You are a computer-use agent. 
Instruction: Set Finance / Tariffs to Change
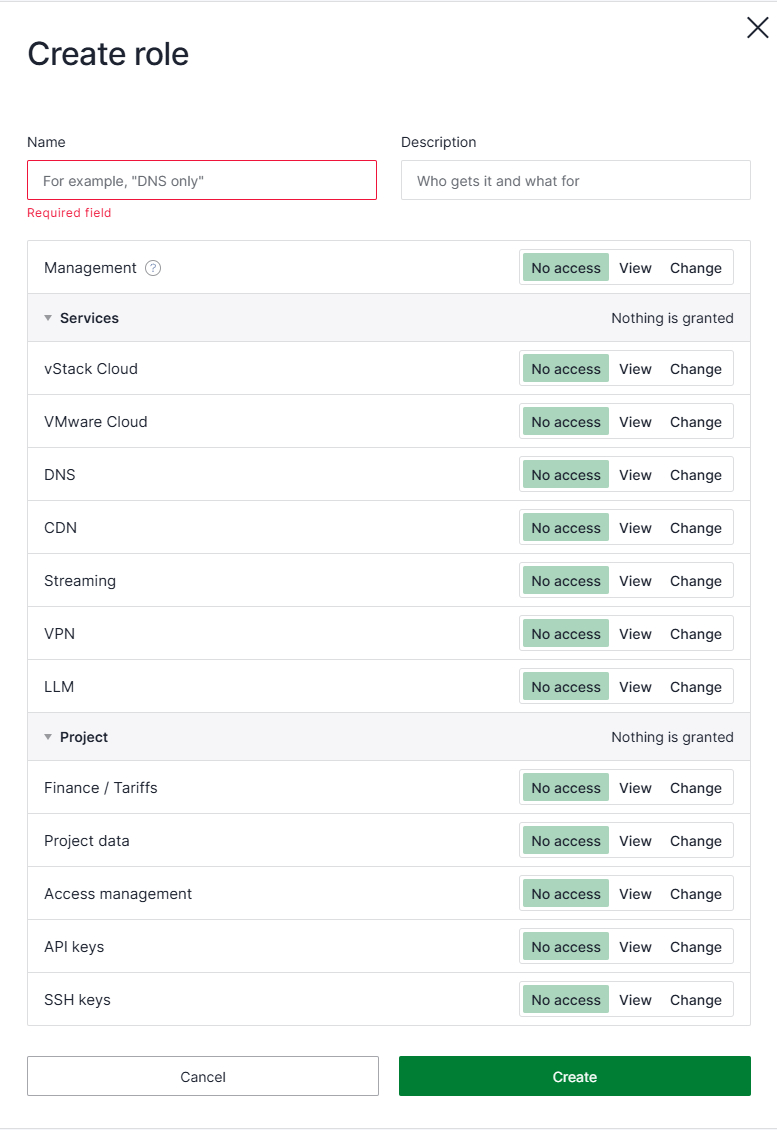pos(696,788)
